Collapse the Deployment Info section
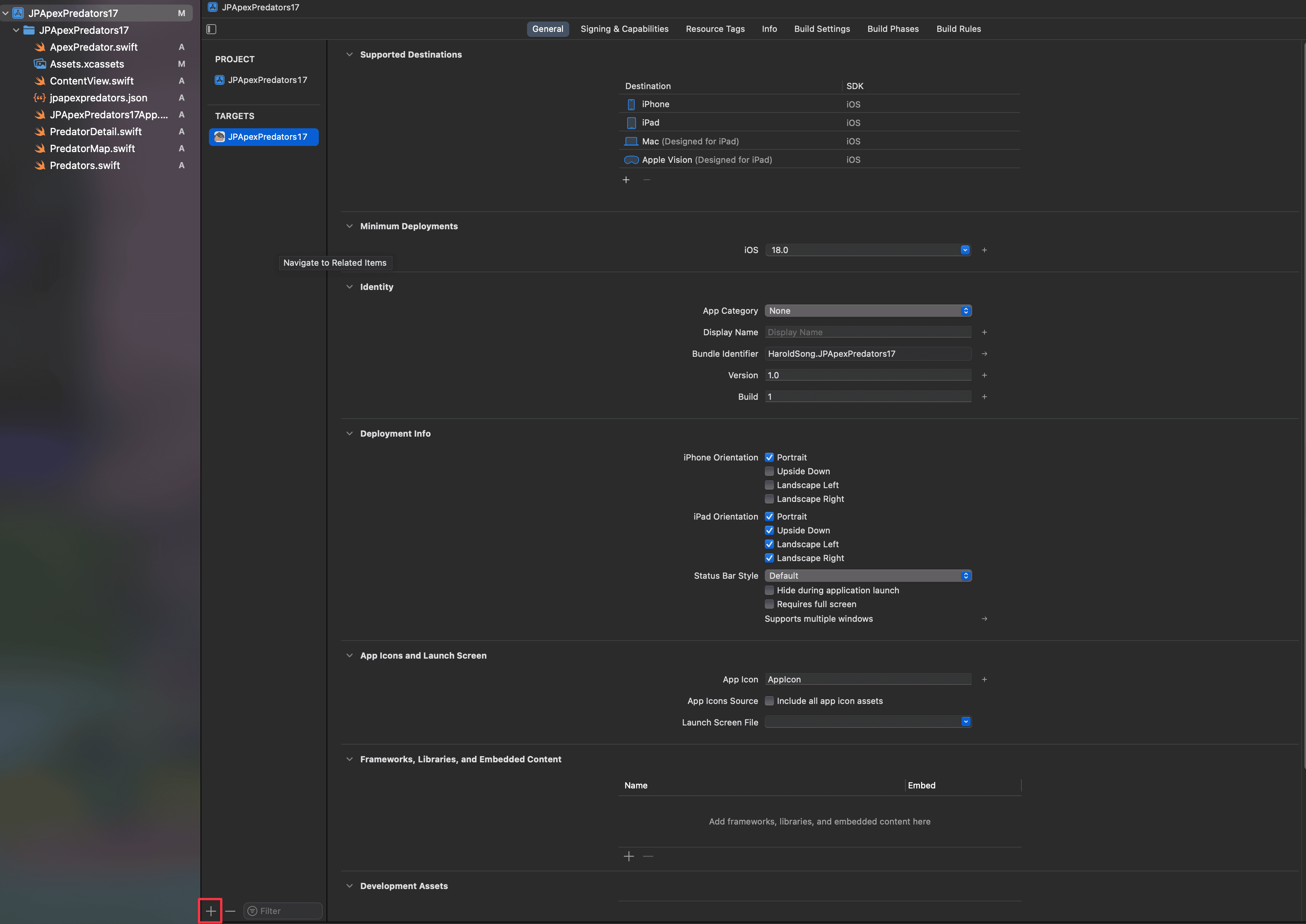 (x=350, y=434)
